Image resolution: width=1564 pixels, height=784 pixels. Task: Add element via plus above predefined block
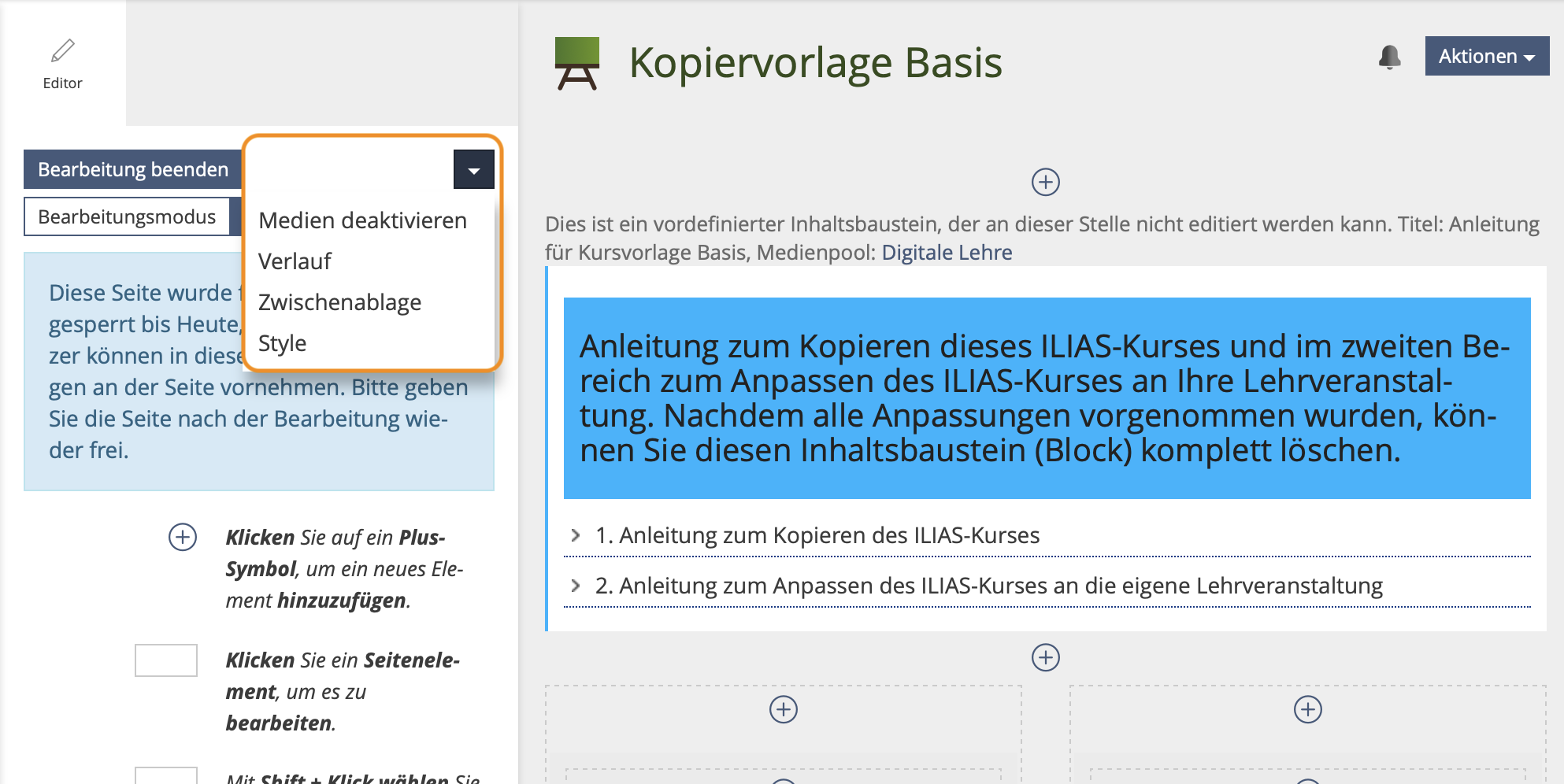(1046, 182)
